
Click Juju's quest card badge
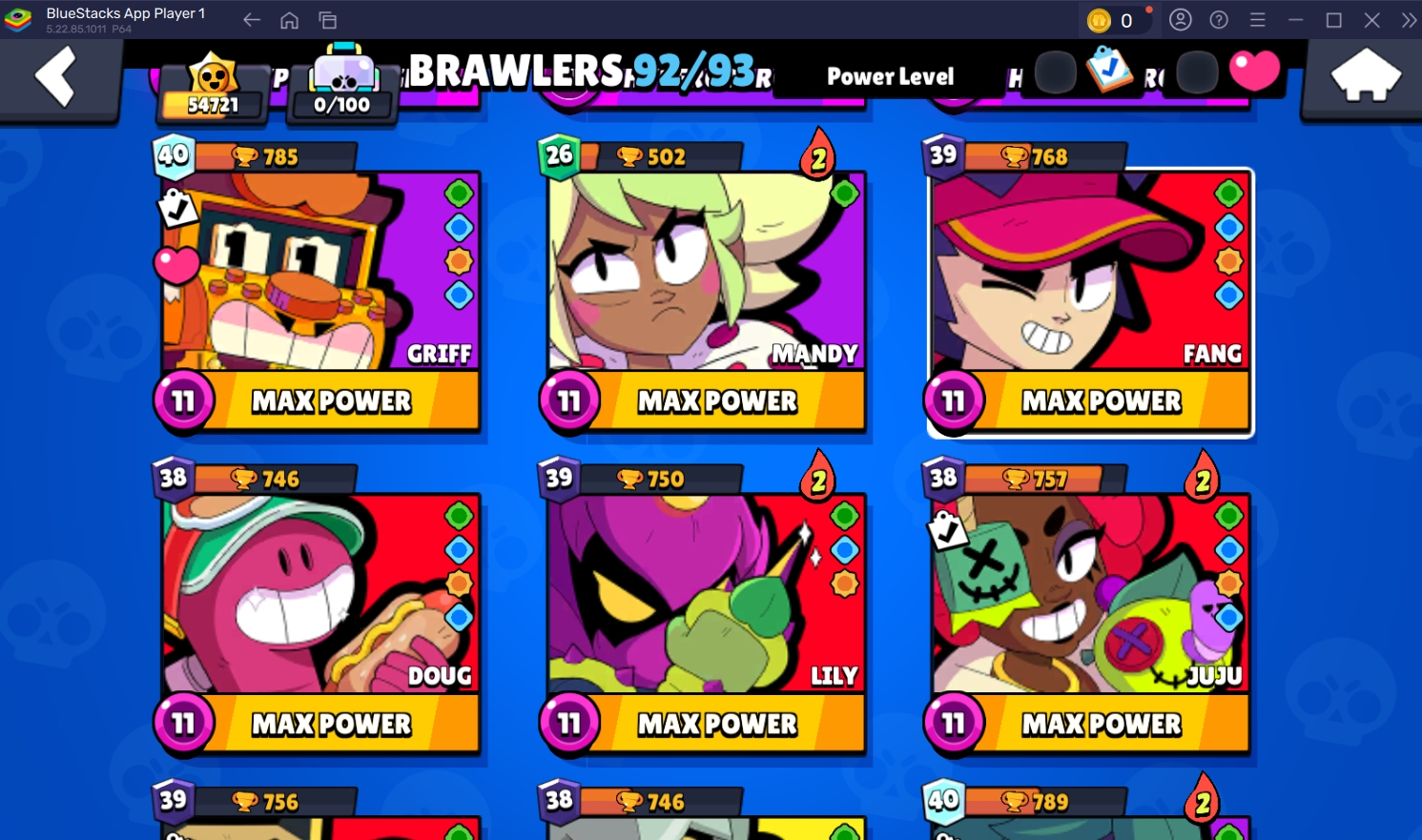[947, 529]
